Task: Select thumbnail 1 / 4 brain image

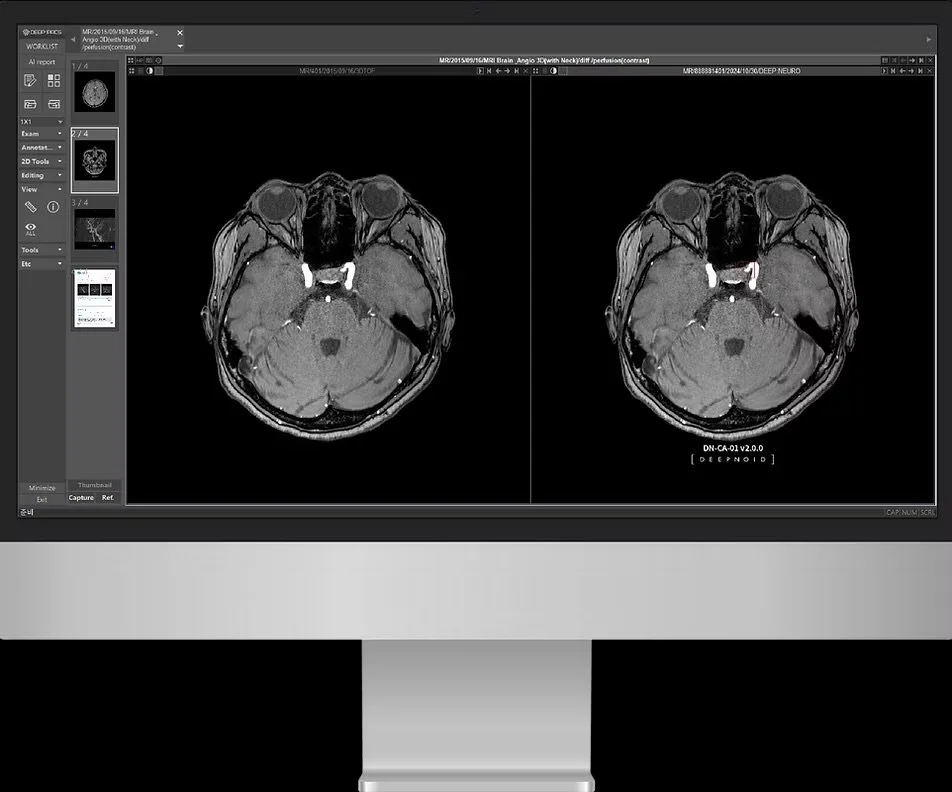Action: [x=95, y=92]
